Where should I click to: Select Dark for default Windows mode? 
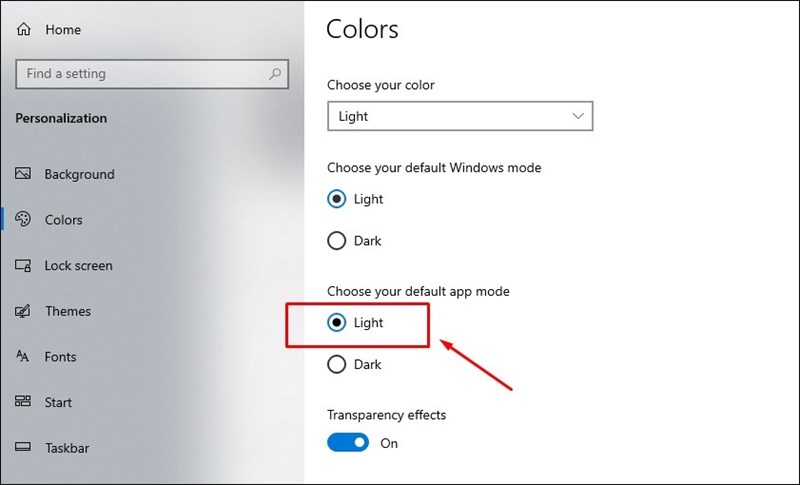tap(337, 241)
